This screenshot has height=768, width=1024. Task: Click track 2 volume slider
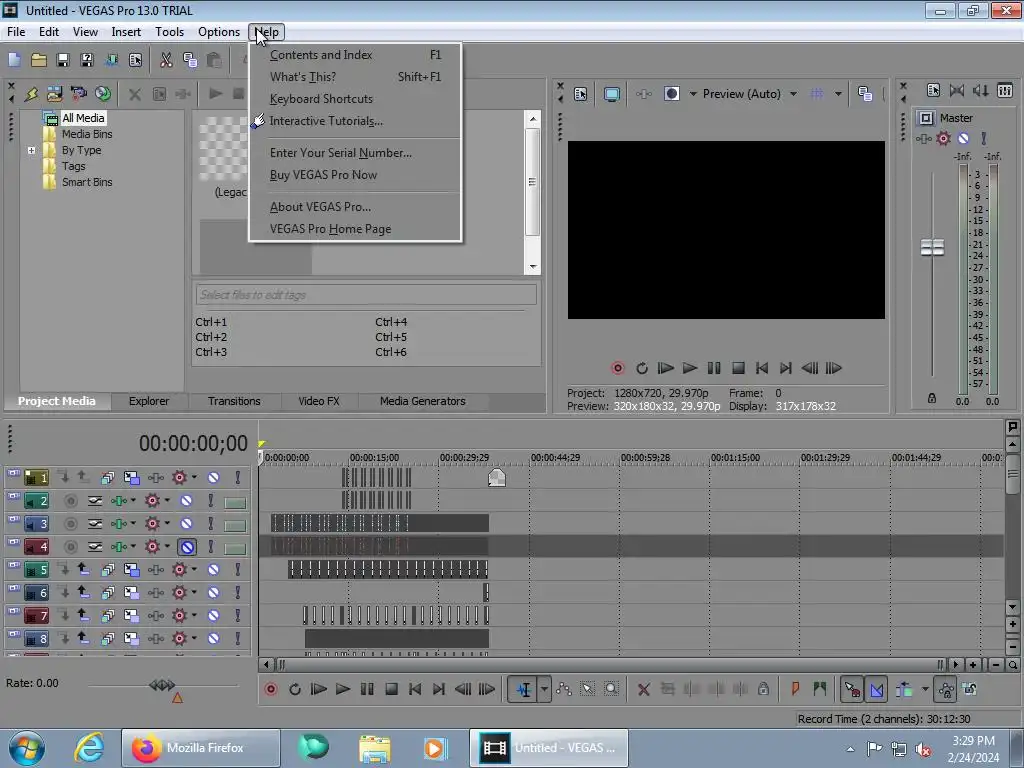(235, 502)
